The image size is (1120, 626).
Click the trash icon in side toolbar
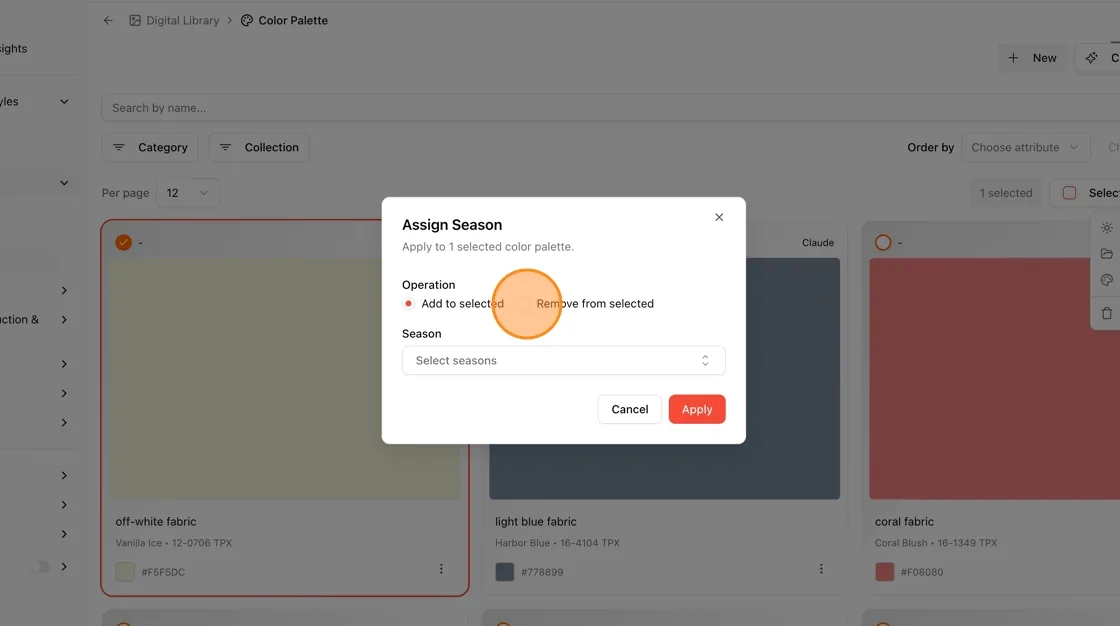(1106, 314)
